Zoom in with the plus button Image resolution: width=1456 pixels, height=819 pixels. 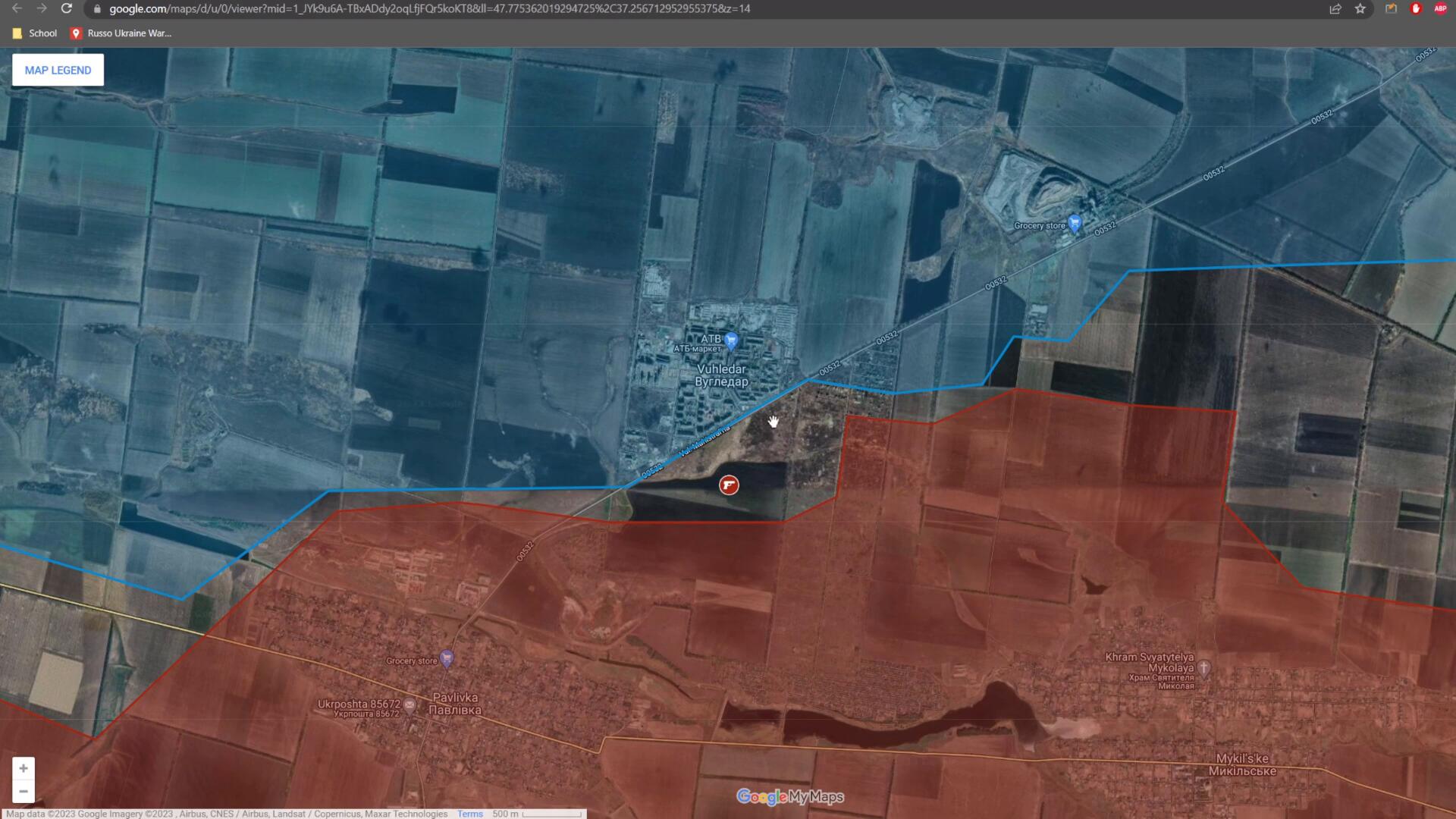click(24, 768)
